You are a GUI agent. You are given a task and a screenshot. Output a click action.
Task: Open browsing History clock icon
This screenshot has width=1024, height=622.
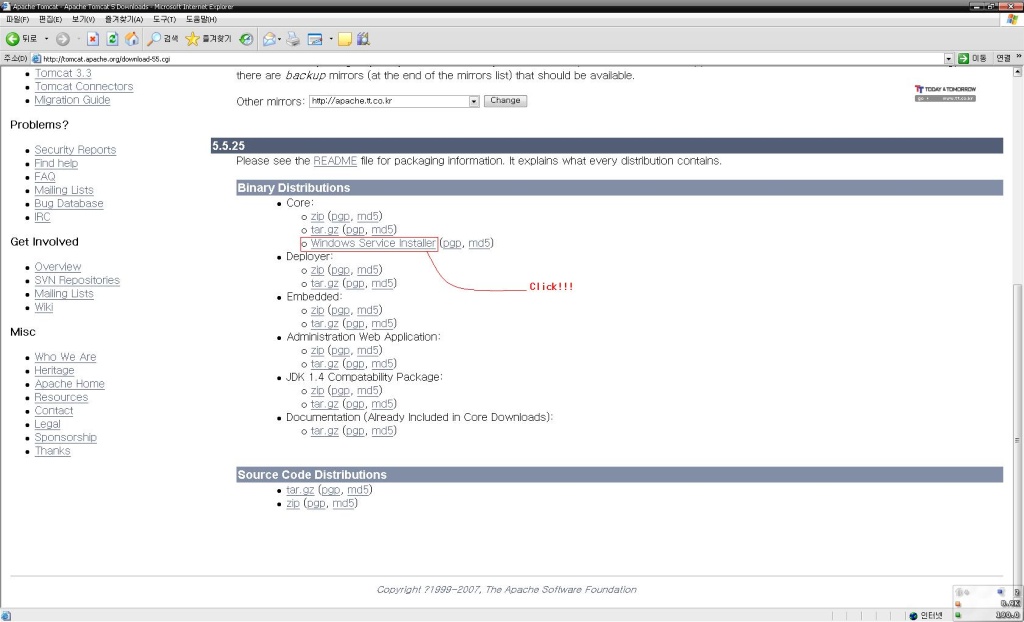tap(246, 39)
